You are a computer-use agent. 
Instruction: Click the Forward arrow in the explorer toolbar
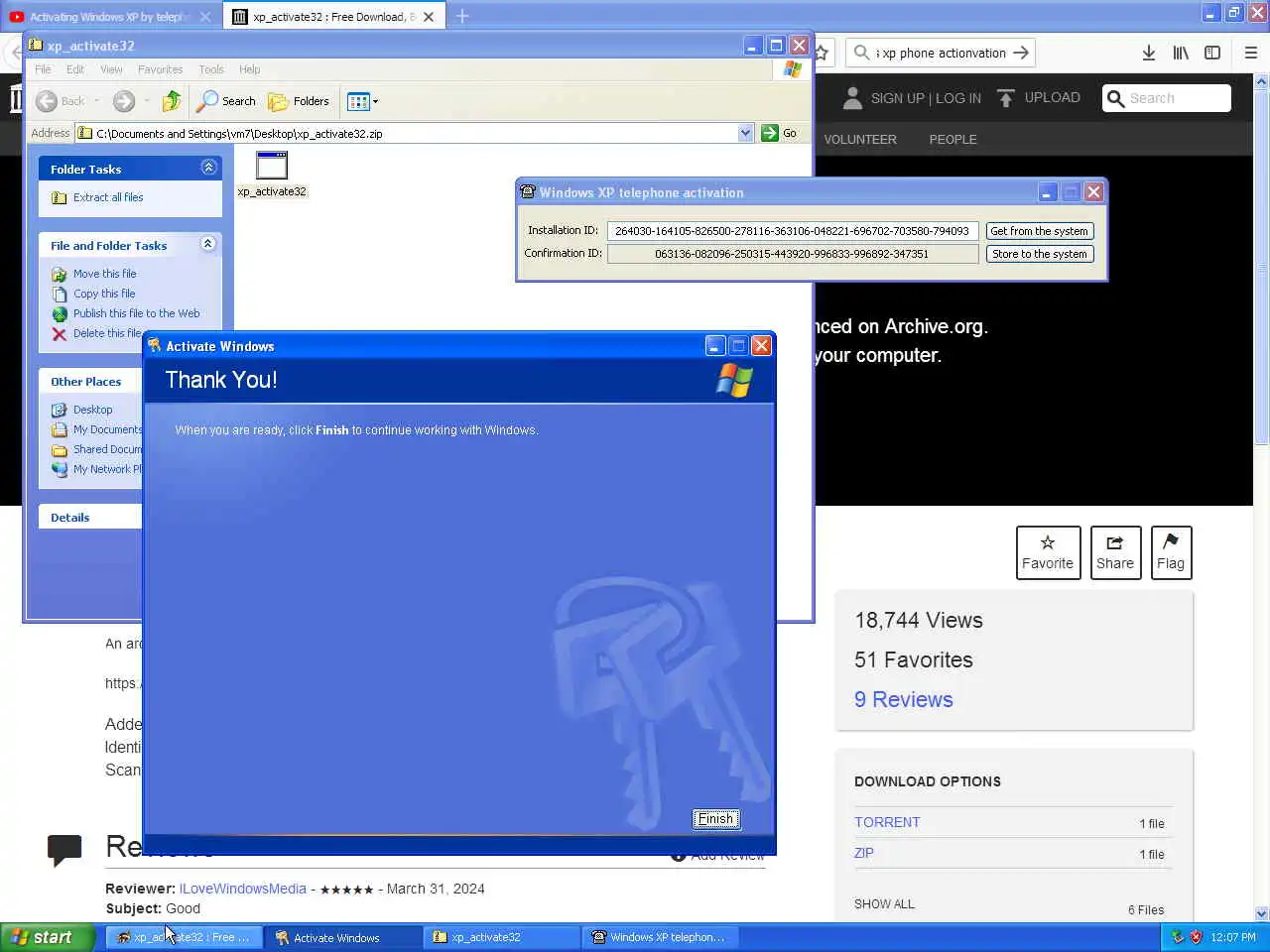pos(124,101)
